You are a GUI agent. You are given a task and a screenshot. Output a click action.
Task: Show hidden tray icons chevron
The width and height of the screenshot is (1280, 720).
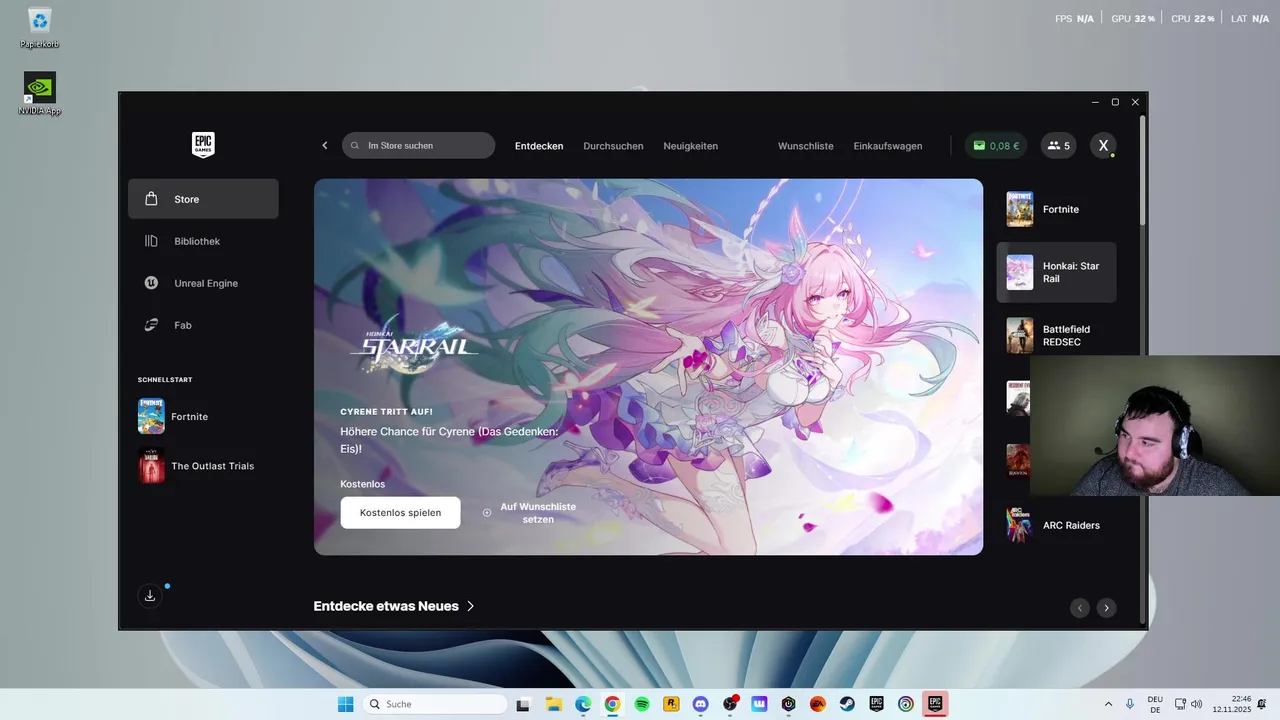[x=1108, y=704]
